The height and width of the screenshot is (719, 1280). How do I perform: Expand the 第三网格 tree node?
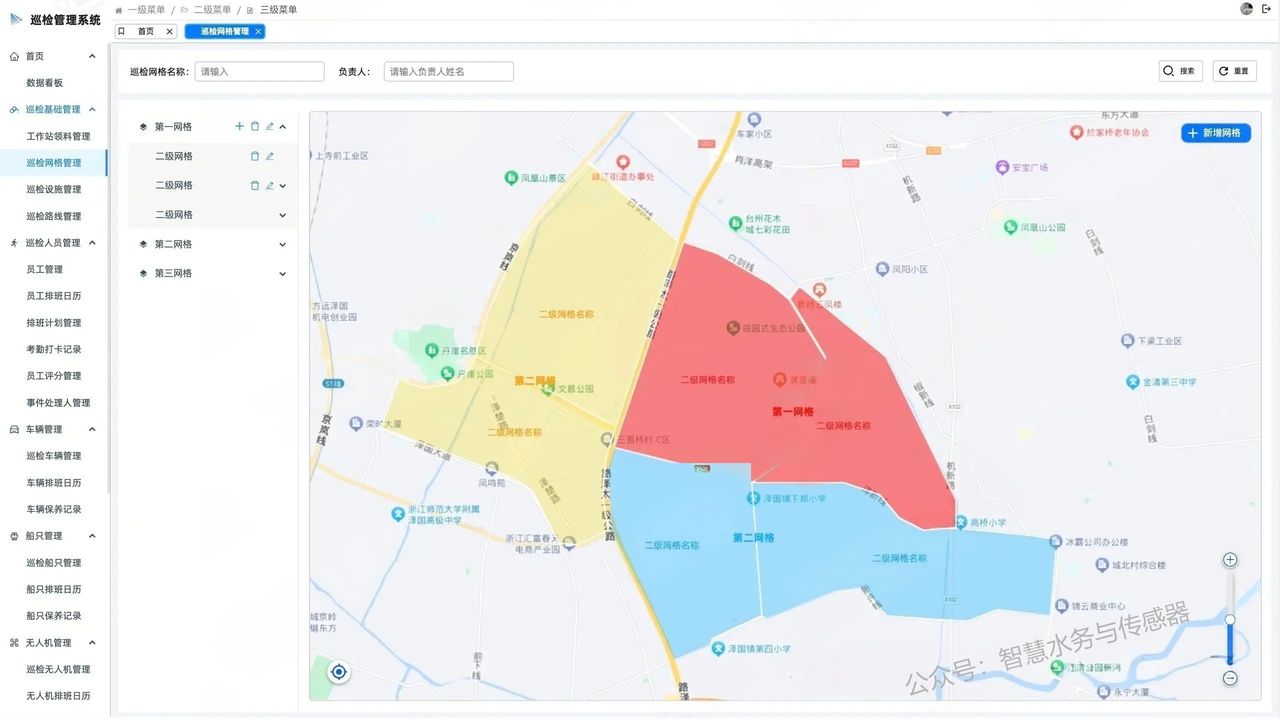click(x=283, y=274)
